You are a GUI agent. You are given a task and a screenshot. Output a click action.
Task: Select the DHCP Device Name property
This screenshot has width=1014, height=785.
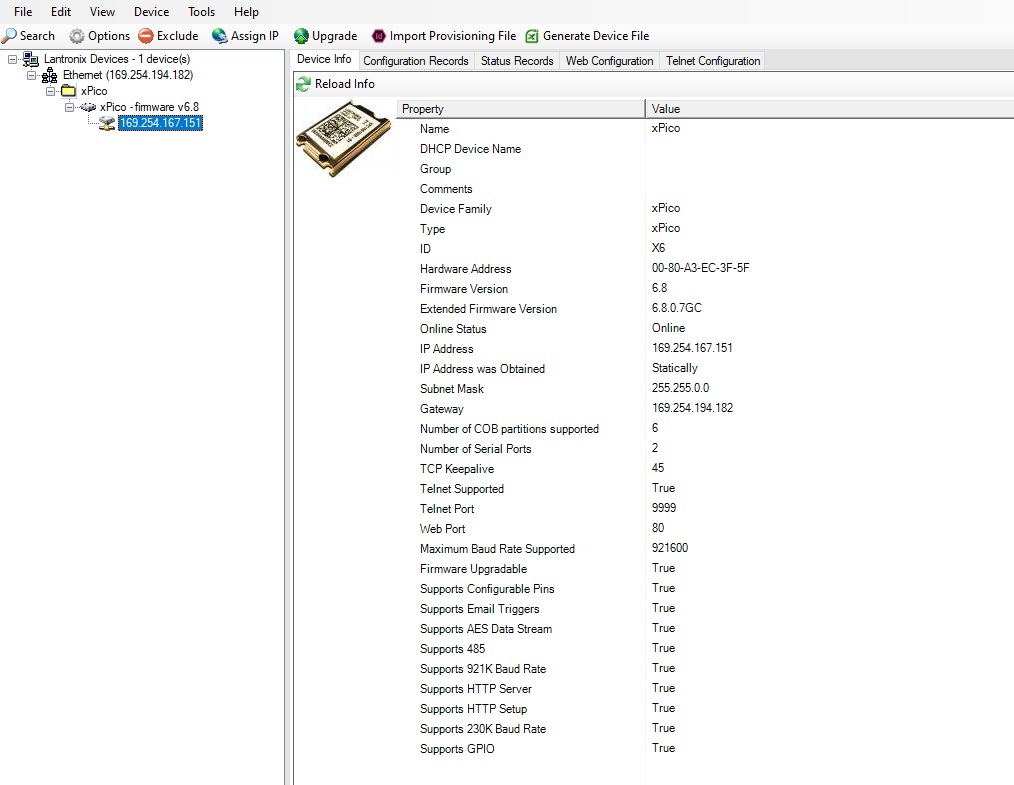(x=470, y=149)
